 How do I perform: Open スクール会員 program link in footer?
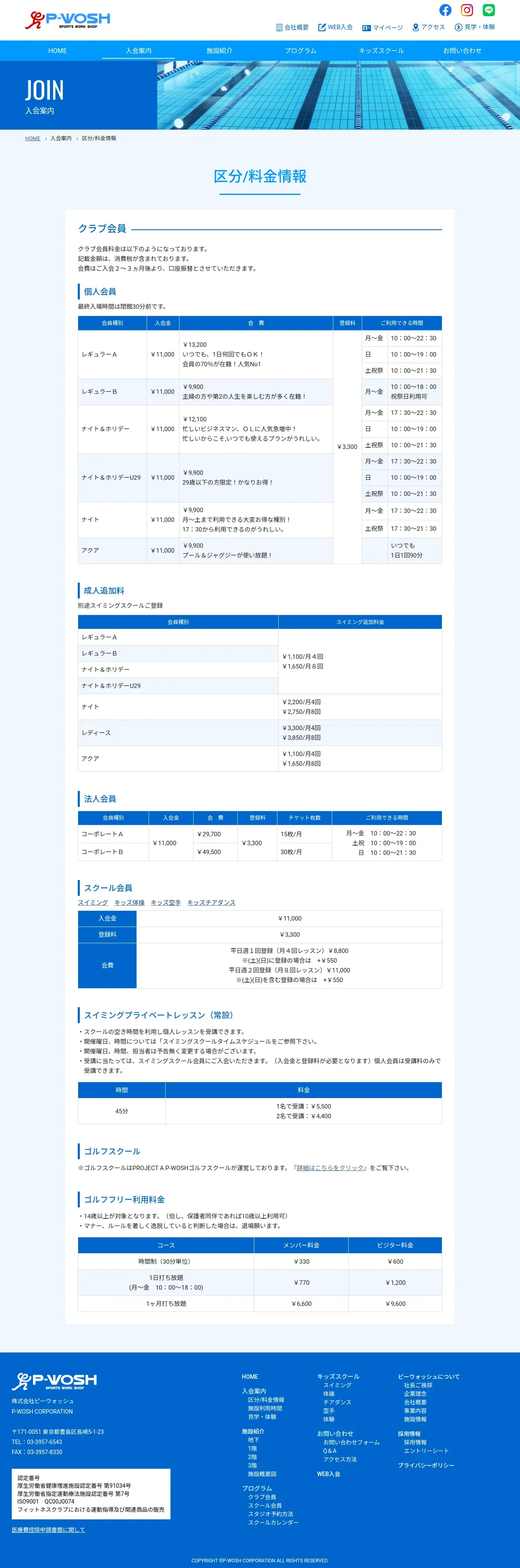(264, 1505)
